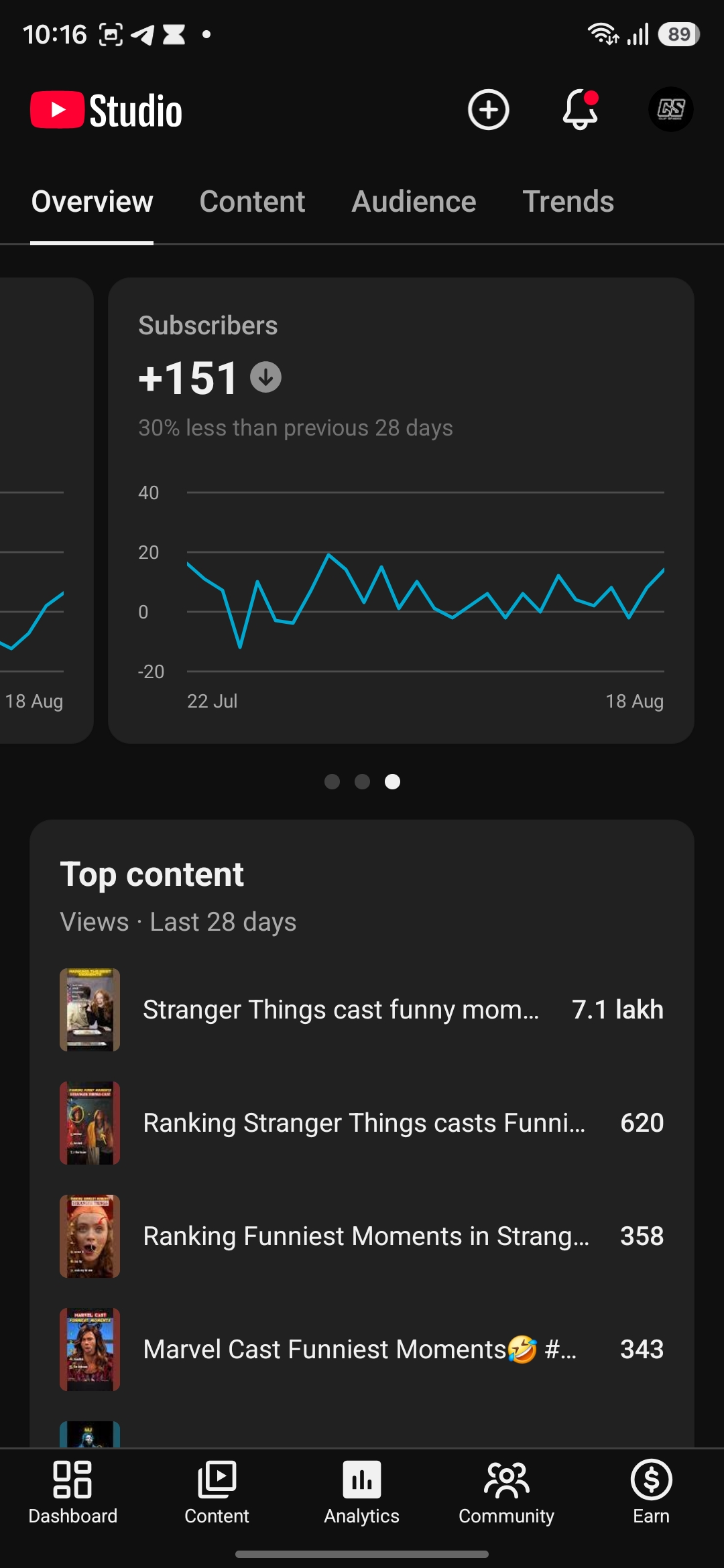Viewport: 724px width, 1568px height.
Task: Open the notifications bell
Action: pos(580,109)
